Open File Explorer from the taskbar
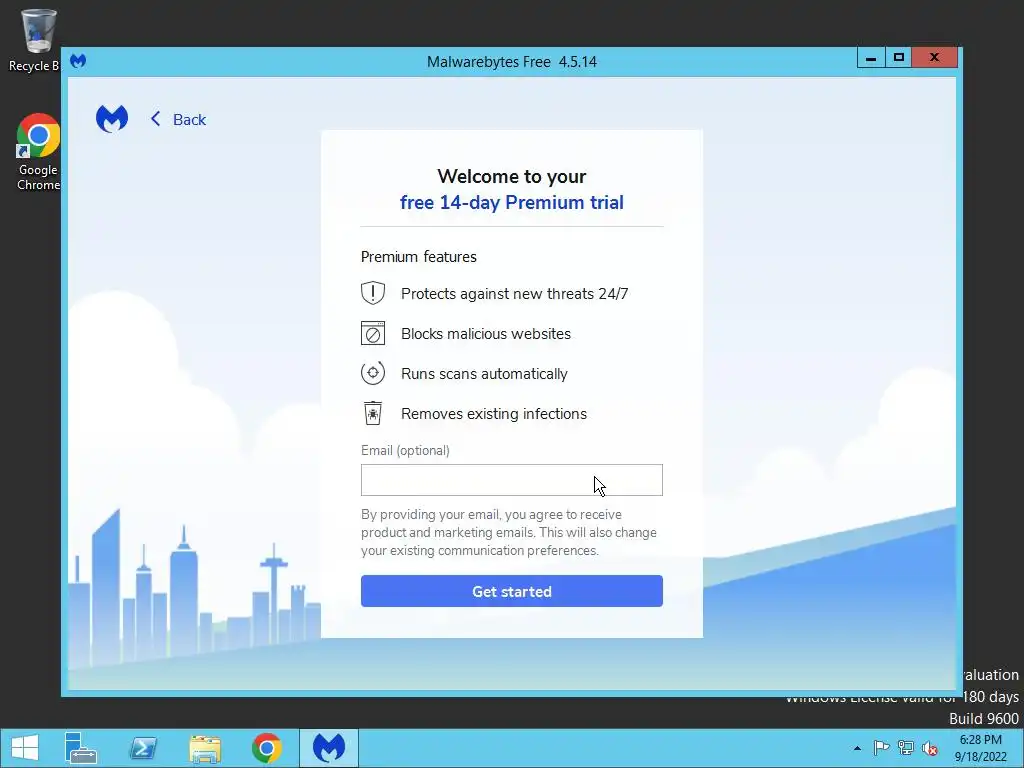 click(x=204, y=748)
